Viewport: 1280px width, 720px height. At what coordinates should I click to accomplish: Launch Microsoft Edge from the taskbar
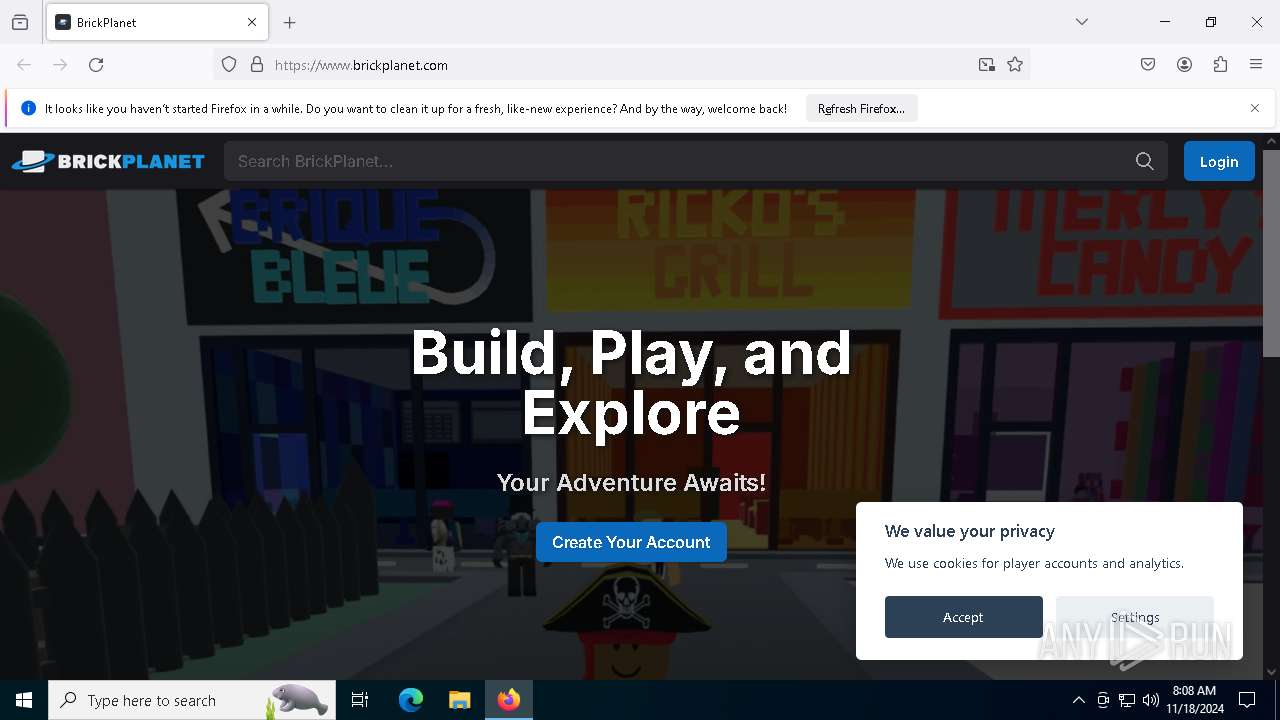tap(411, 700)
